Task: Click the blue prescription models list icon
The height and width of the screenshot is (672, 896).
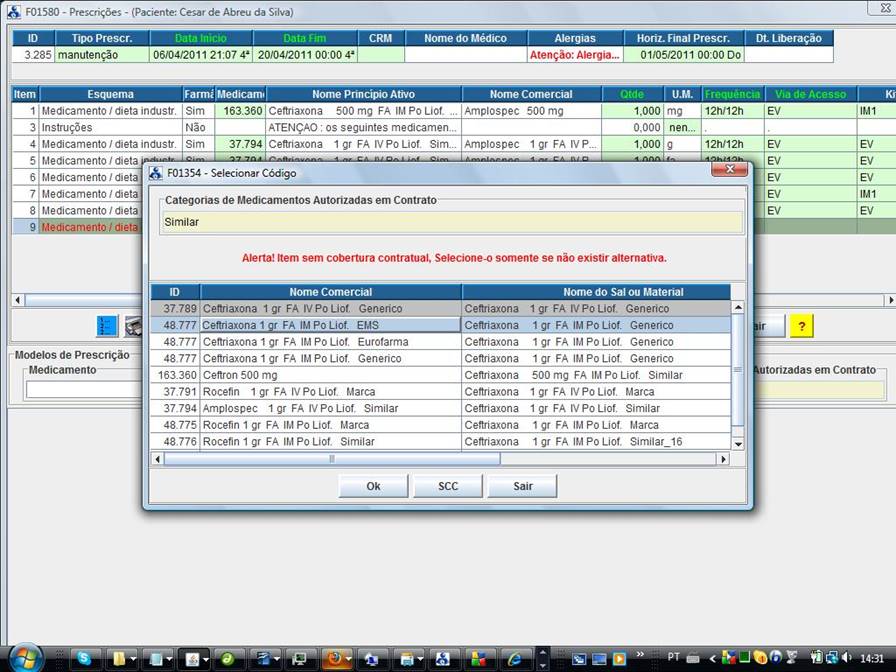Action: (x=106, y=326)
